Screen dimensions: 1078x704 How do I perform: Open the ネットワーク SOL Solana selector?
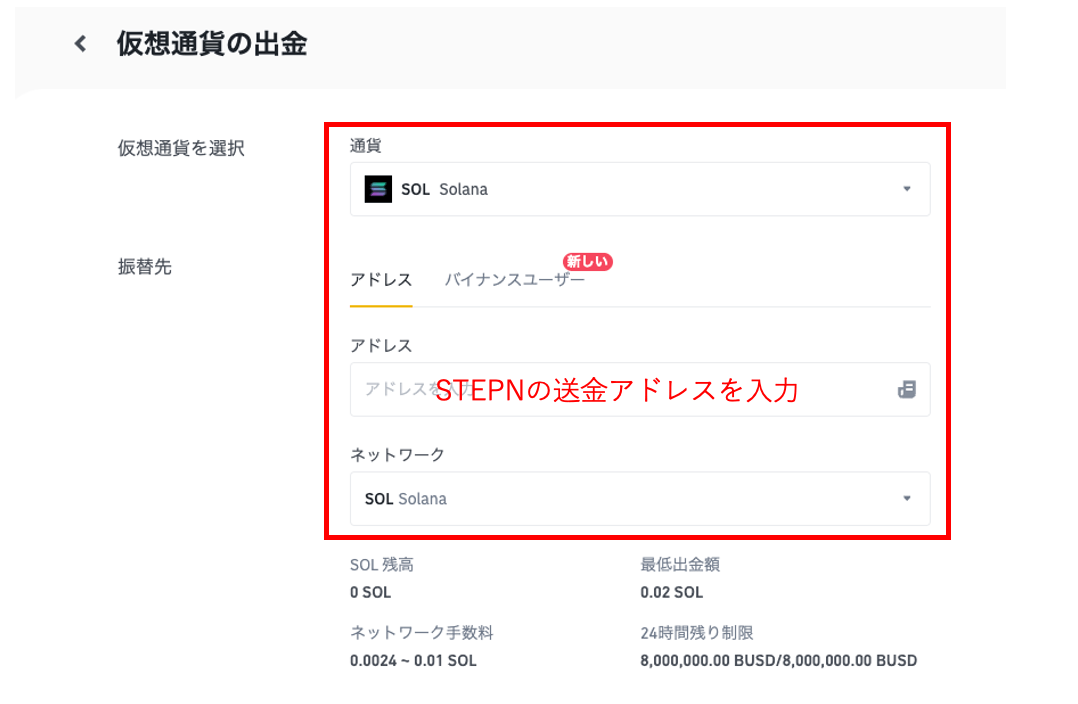[640, 498]
